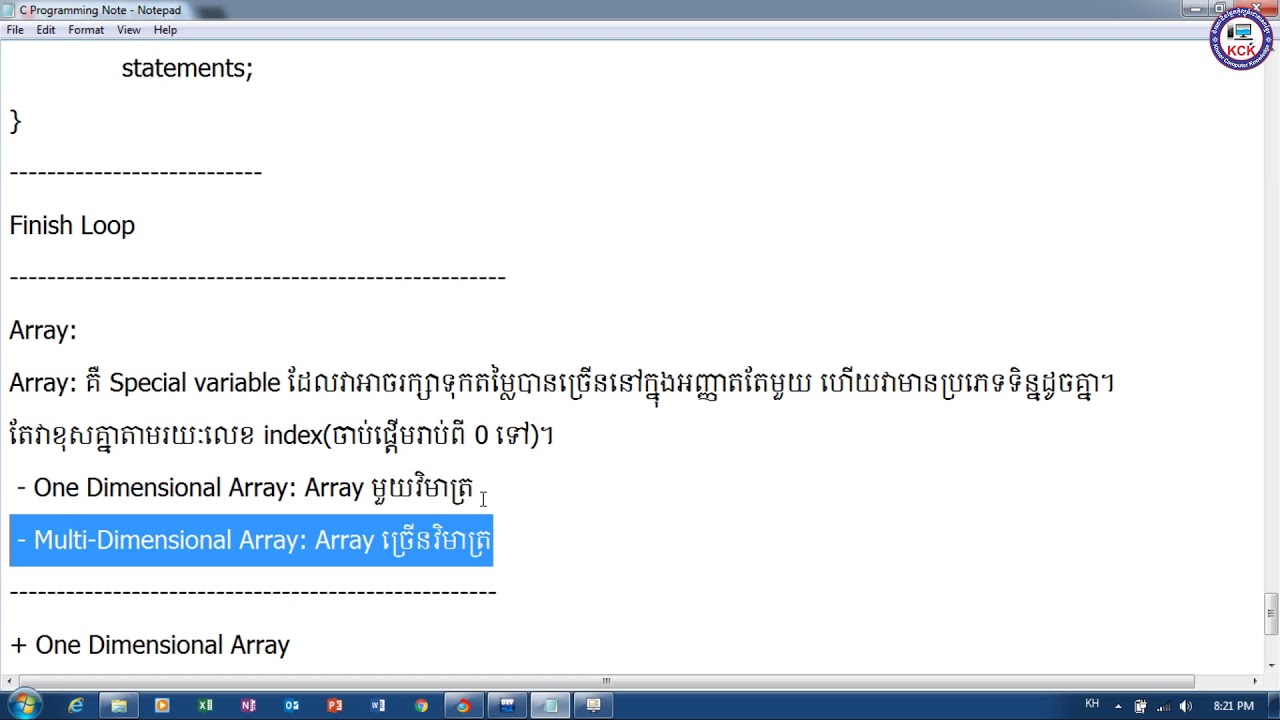Switch to the DEV-C++ taskbar window
This screenshot has height=720, width=1280.
point(507,706)
